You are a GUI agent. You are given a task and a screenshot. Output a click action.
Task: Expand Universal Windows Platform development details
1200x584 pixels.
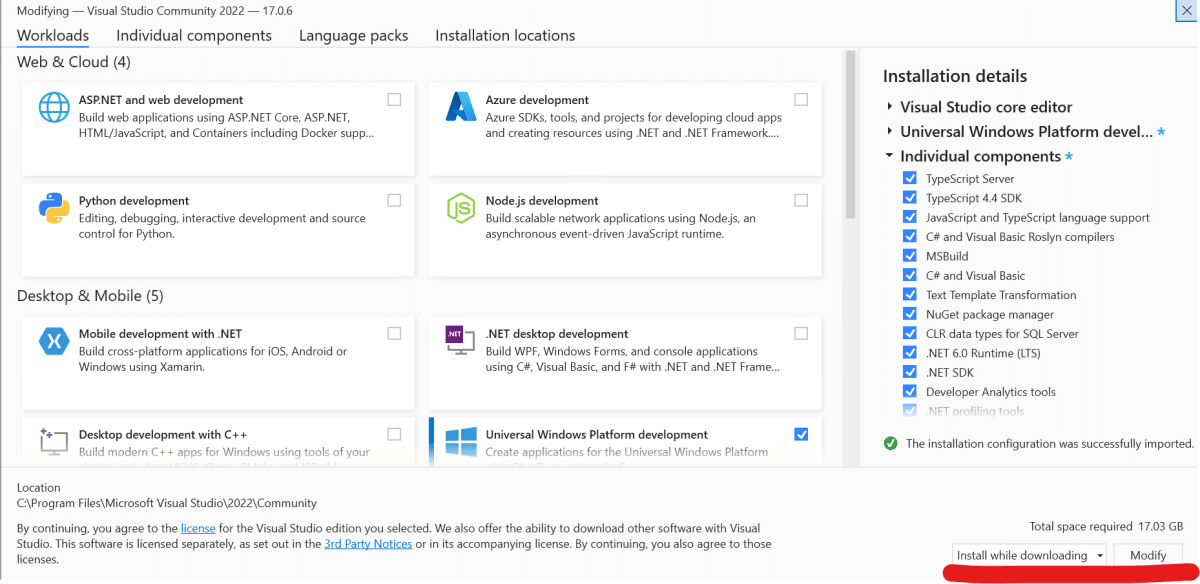889,131
